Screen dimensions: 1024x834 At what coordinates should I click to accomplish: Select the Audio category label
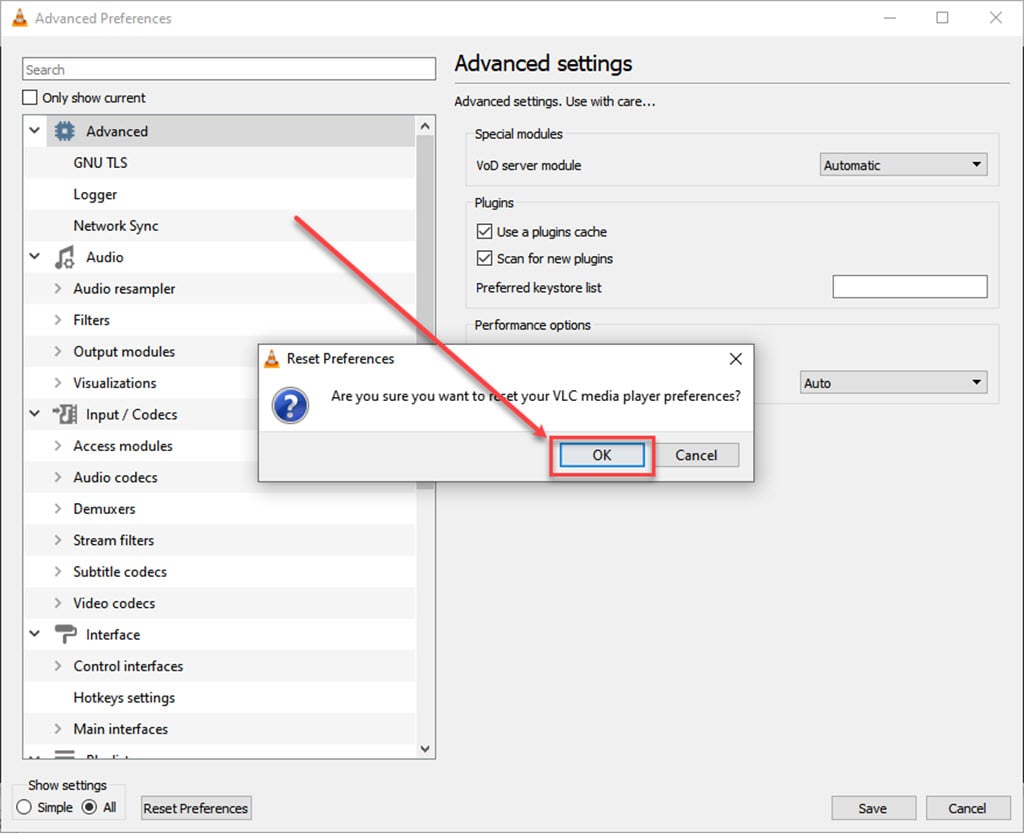[104, 257]
